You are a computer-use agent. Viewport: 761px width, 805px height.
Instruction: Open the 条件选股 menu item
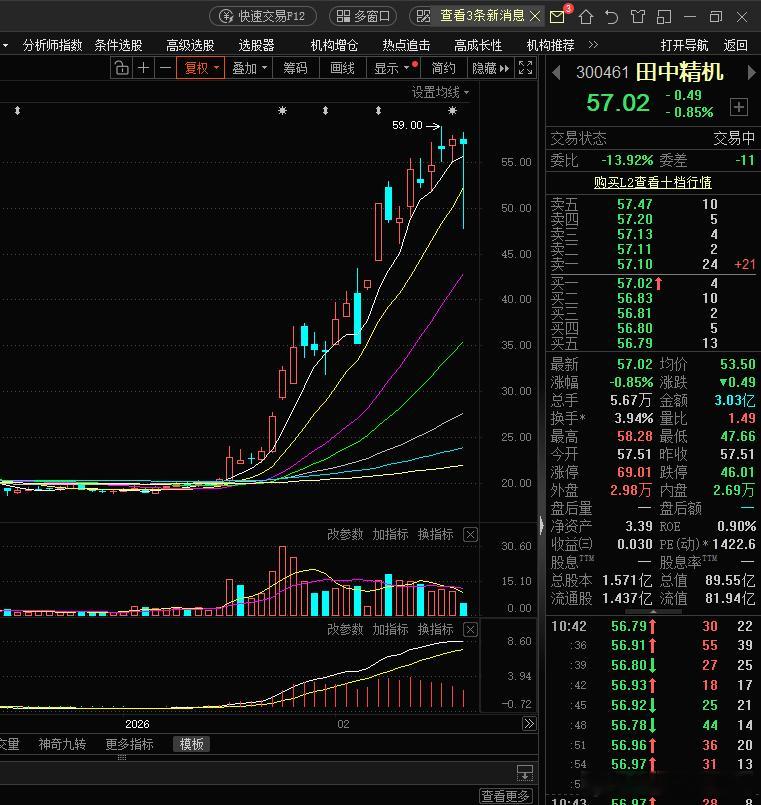click(118, 45)
